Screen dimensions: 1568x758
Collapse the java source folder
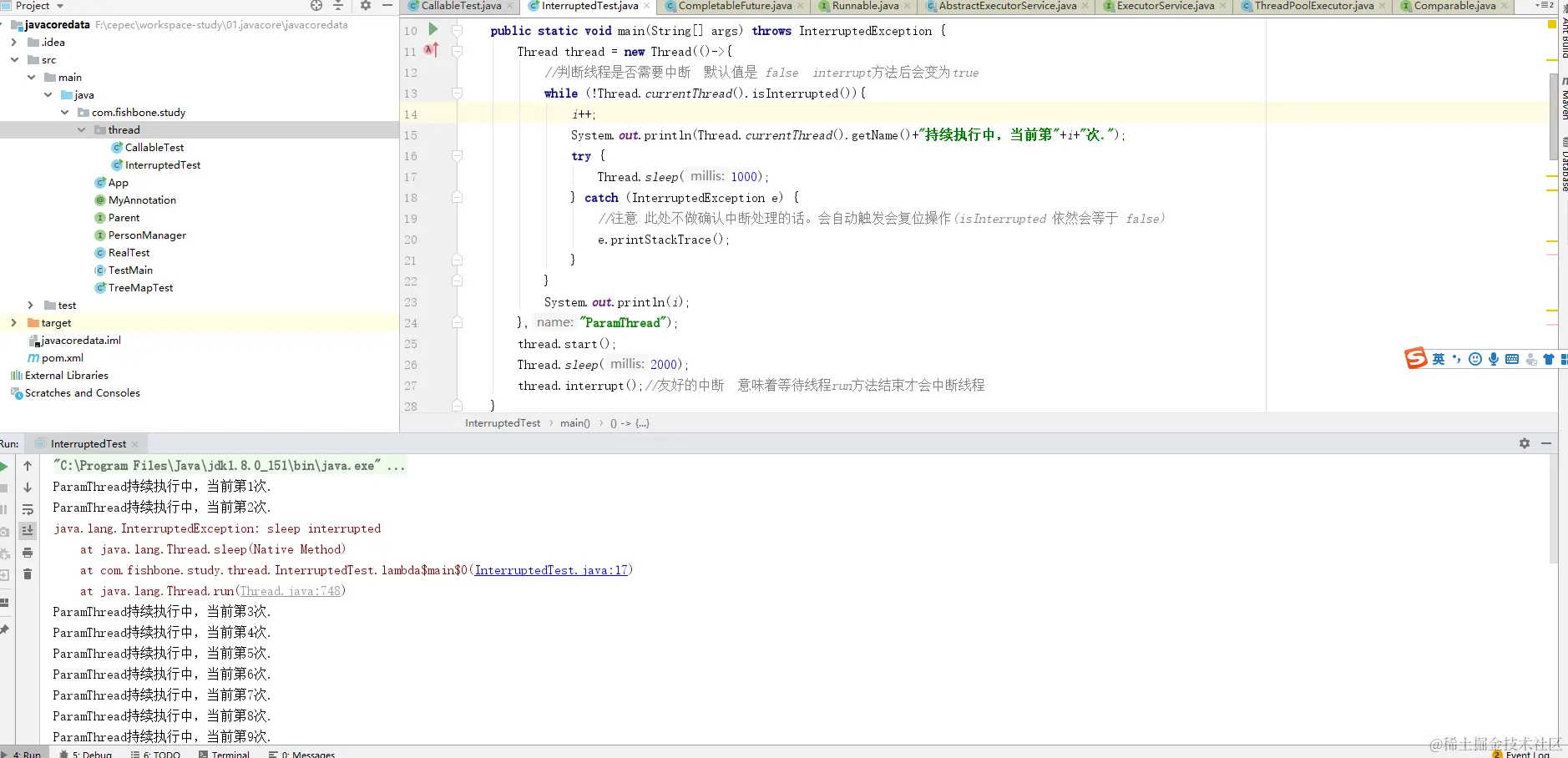48,94
